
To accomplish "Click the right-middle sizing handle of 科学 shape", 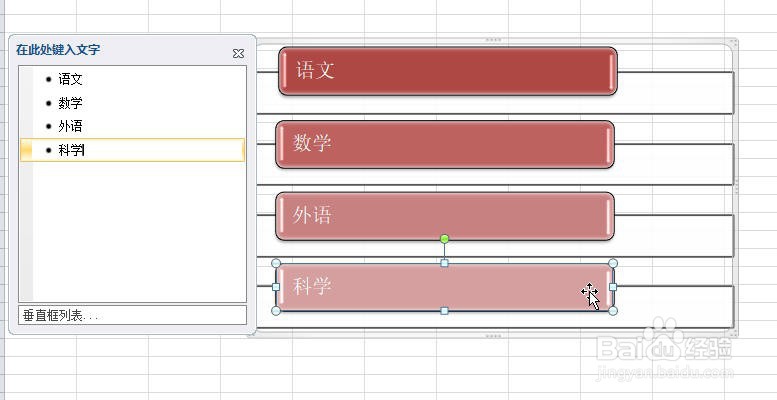I will click(x=613, y=287).
